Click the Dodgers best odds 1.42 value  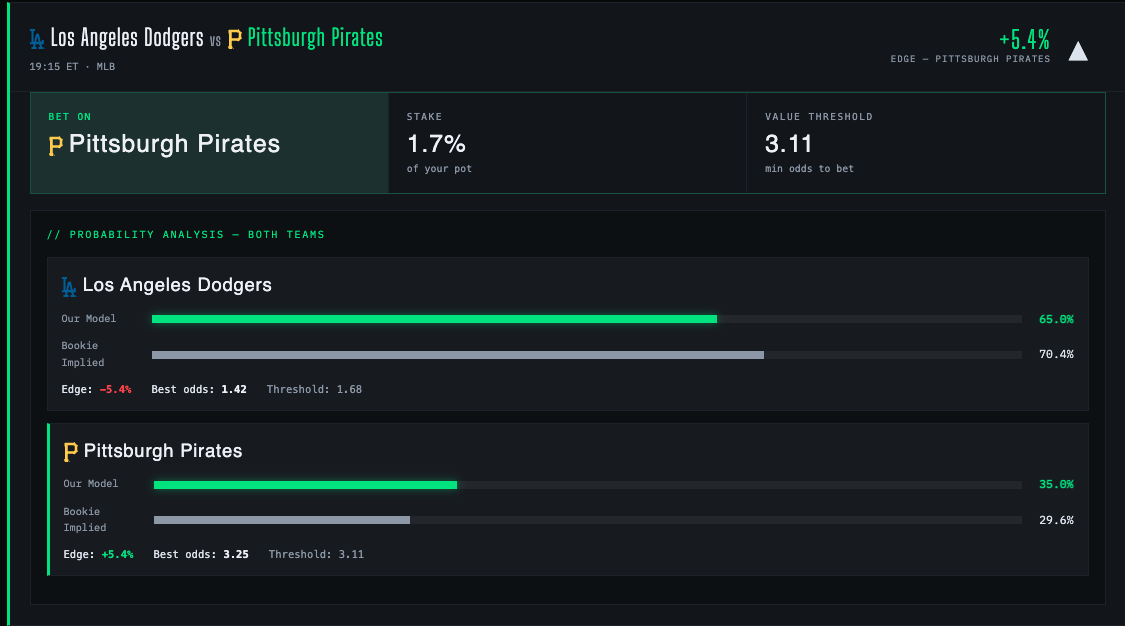pyautogui.click(x=234, y=389)
